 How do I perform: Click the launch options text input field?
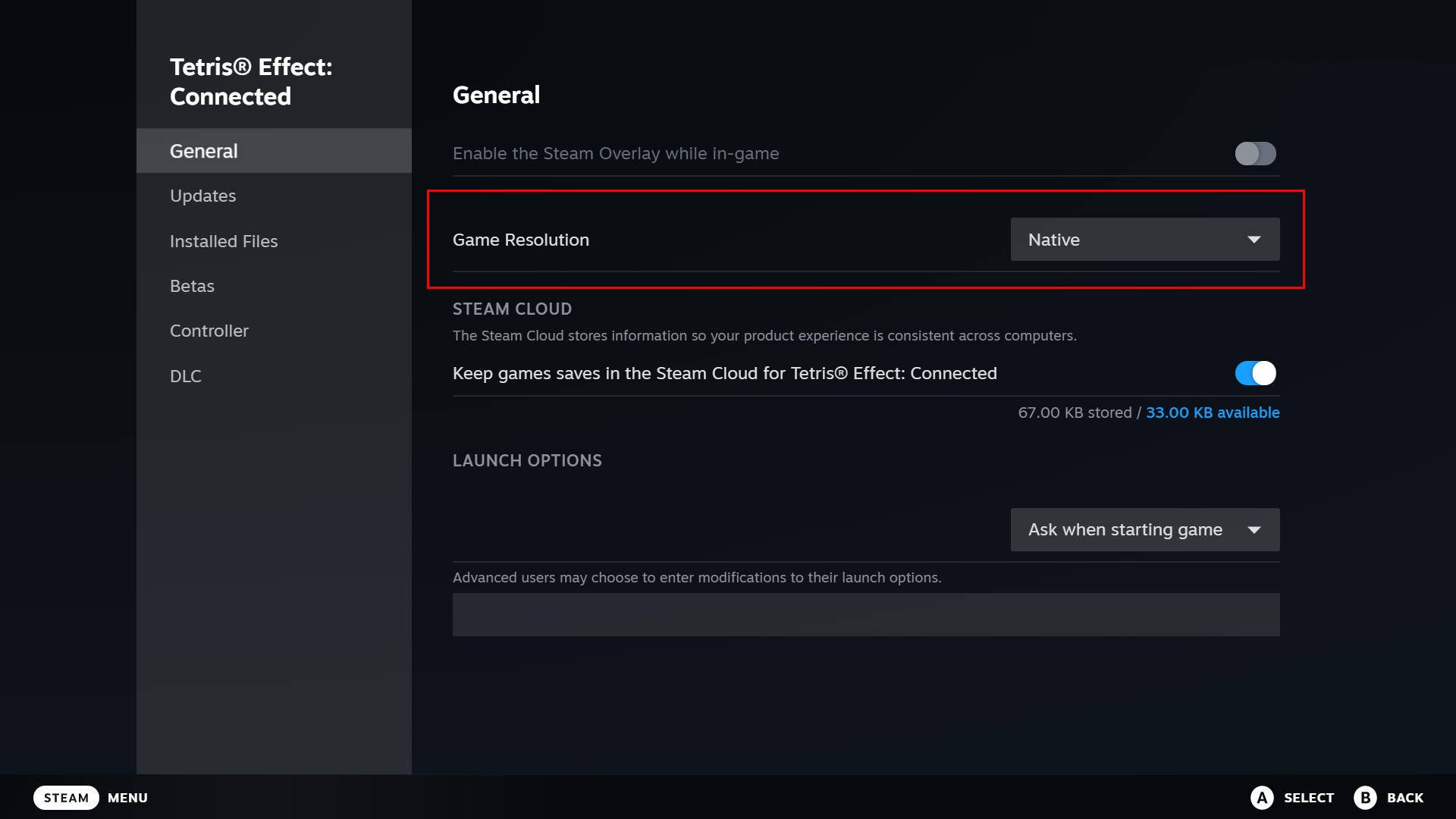pos(866,614)
